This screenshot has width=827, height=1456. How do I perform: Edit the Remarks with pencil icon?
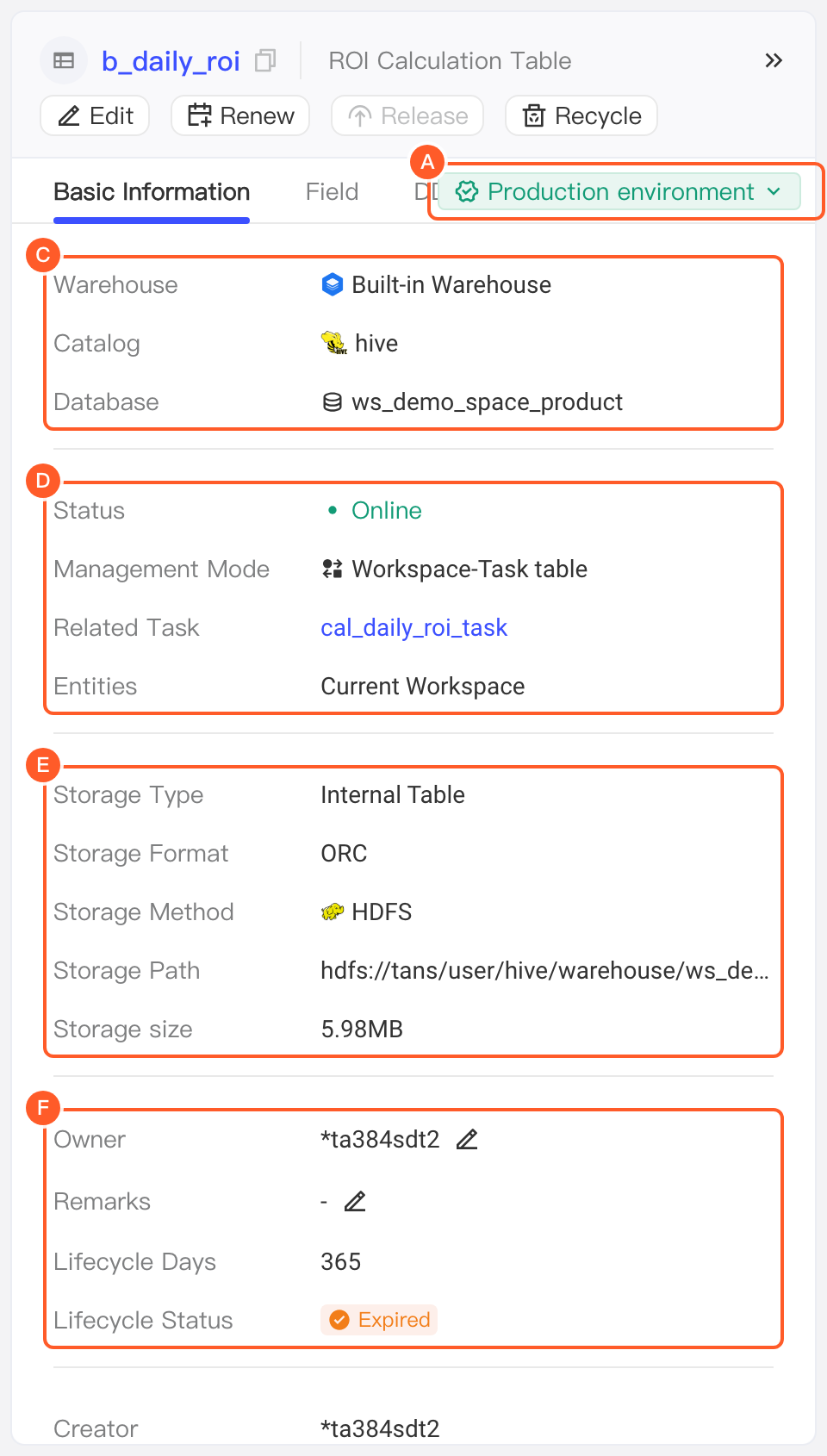(355, 1201)
